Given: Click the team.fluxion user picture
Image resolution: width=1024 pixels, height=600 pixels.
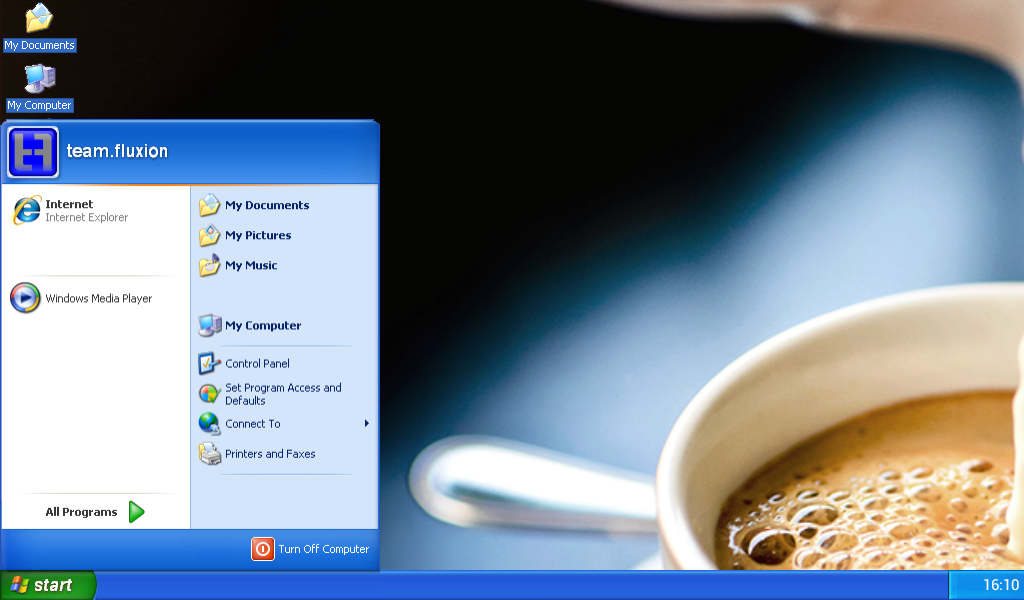Looking at the screenshot, I should point(33,151).
